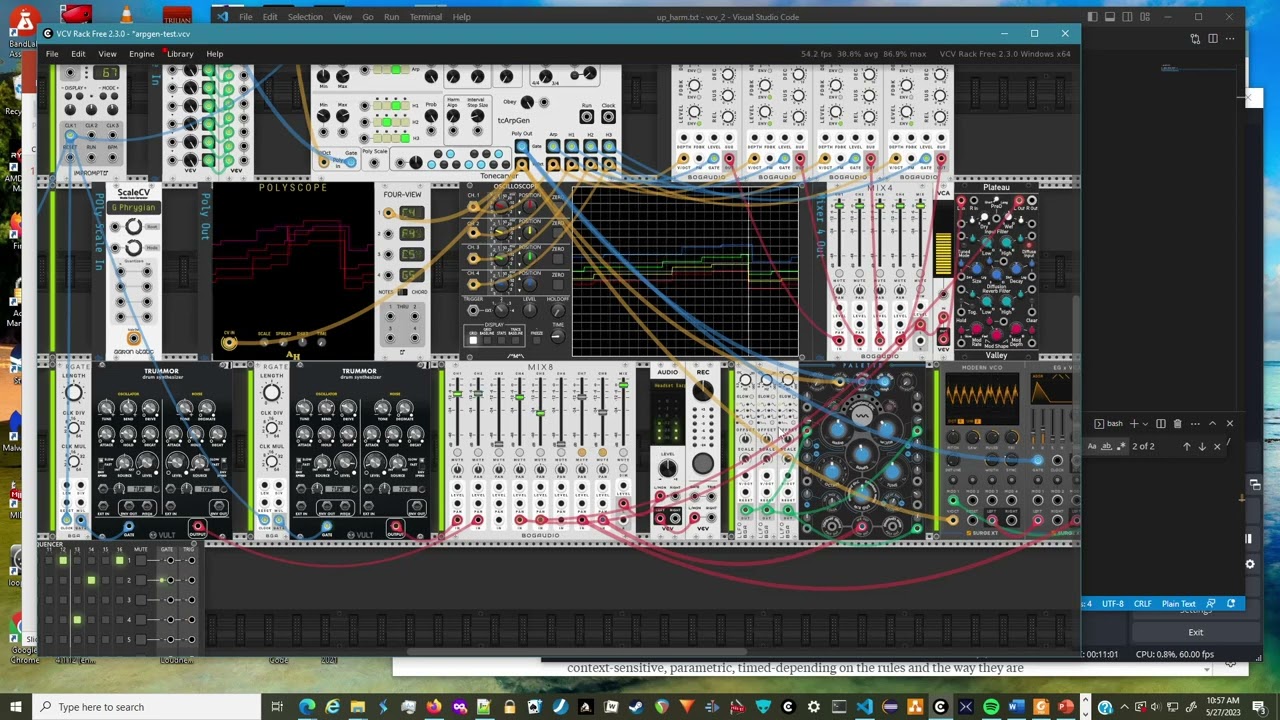Toggle Oscilloscope CH.4 ZERO button

coord(557,284)
